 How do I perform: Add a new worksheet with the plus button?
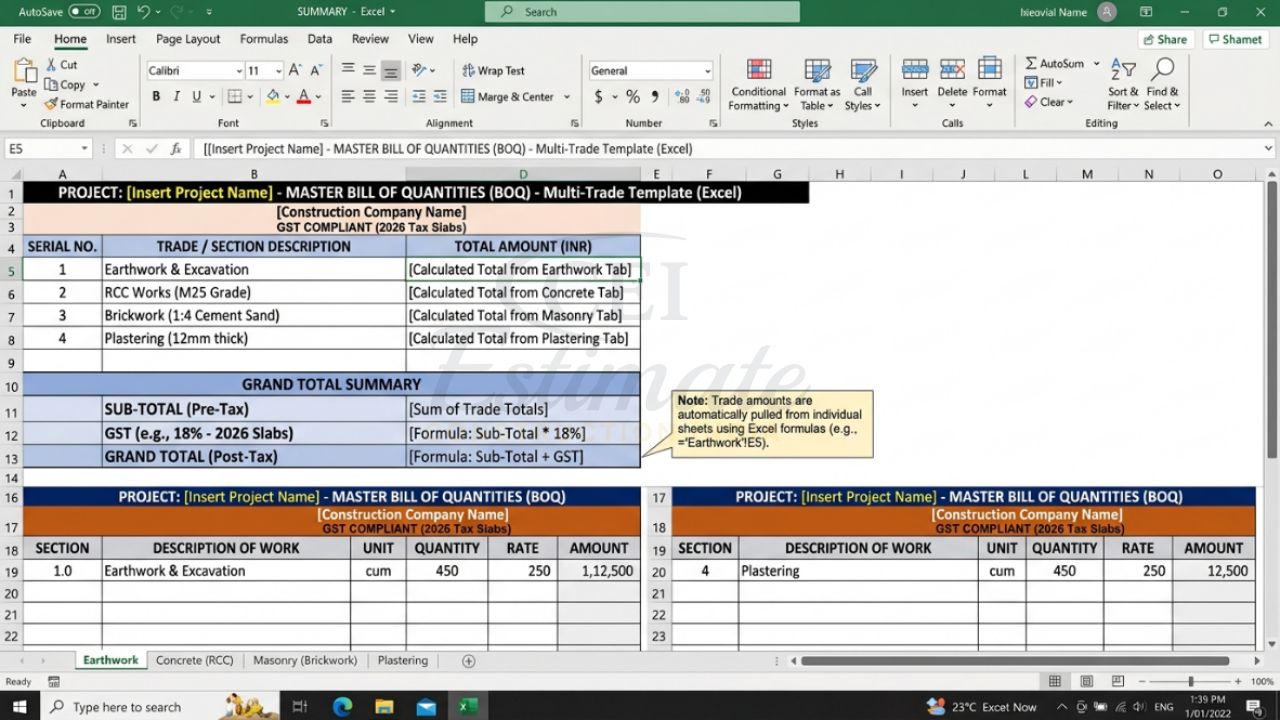[x=468, y=660]
